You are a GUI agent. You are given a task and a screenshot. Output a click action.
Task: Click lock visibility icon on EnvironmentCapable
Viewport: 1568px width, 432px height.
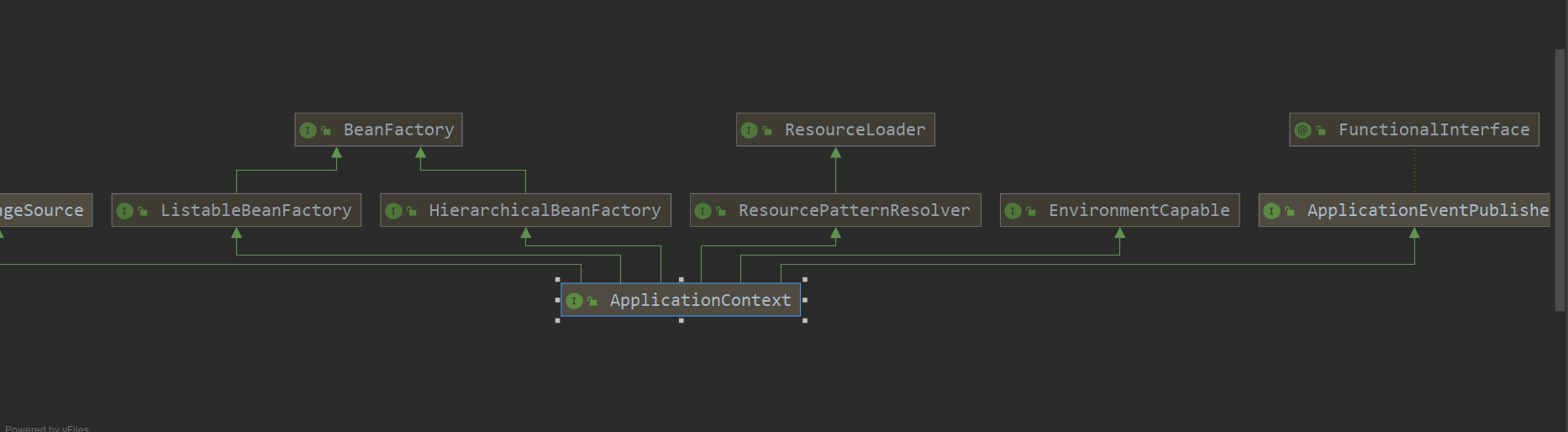click(x=1031, y=211)
